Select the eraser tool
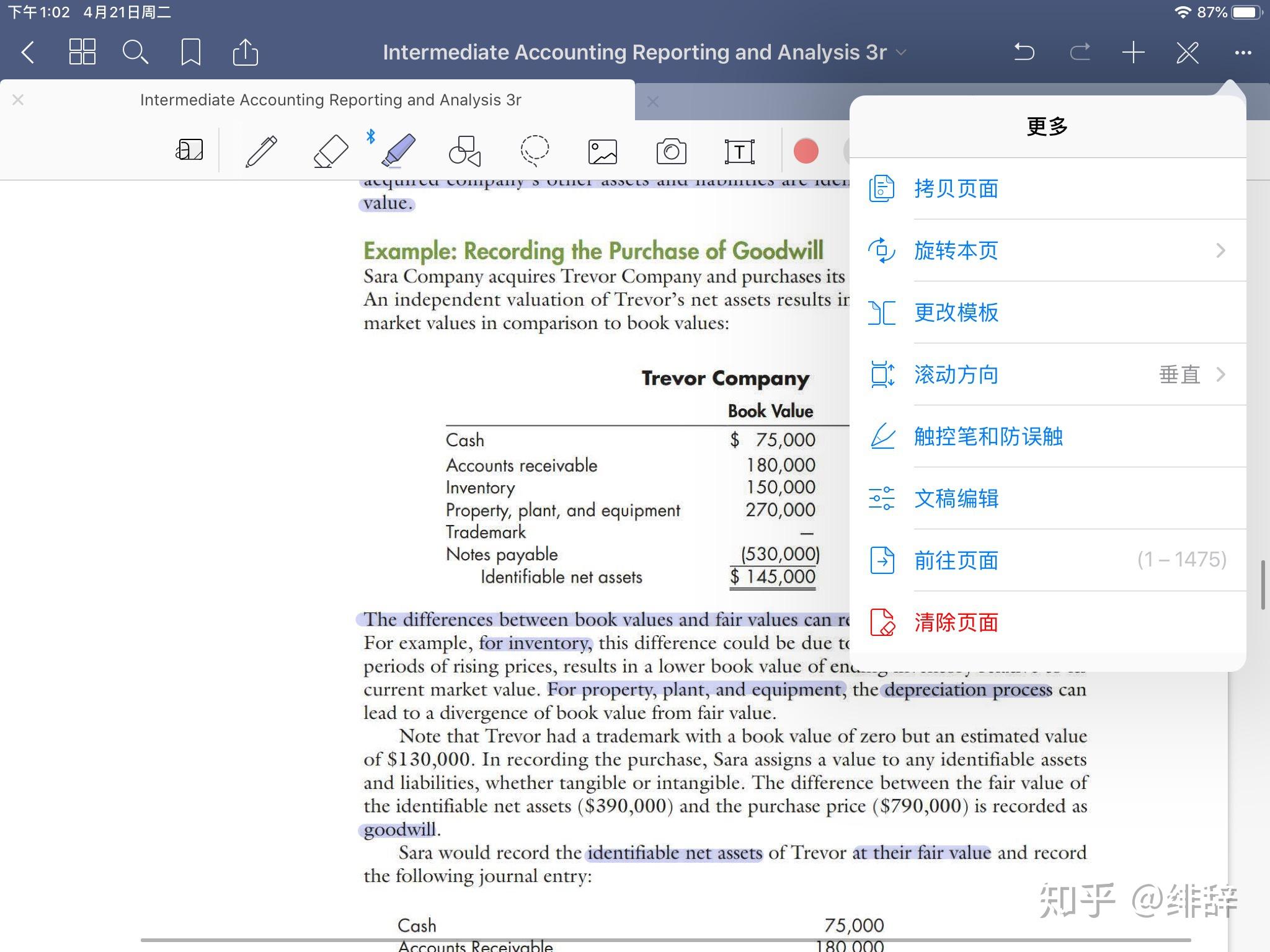 (330, 151)
